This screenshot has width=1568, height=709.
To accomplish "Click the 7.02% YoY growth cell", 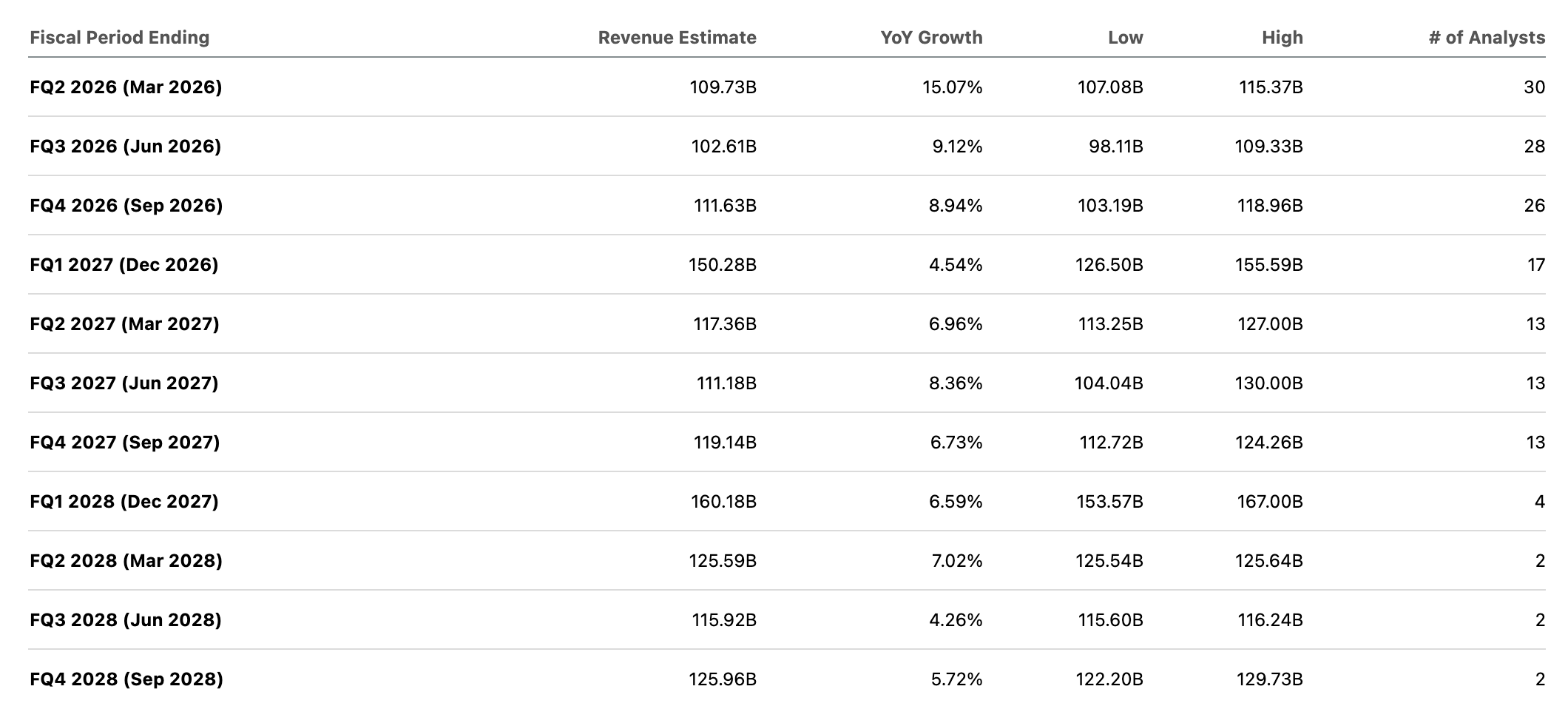I will 956,561.
